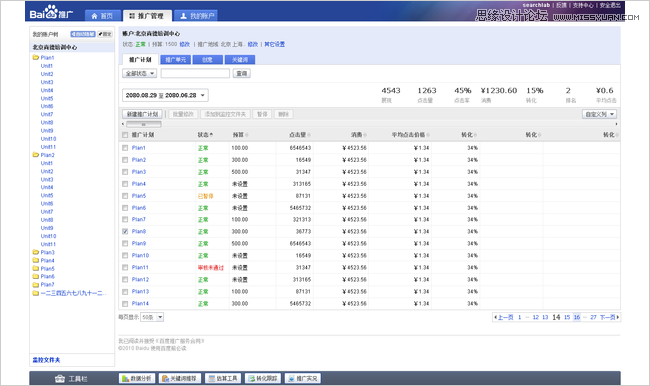Open the rows-per-page dropdown
This screenshot has width=650, height=386.
[152, 317]
